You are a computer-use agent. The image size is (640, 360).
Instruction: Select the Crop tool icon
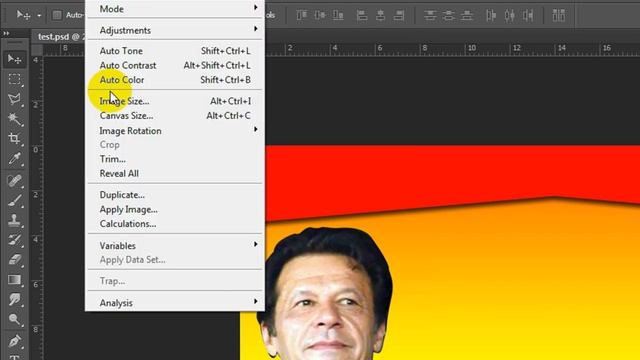(x=14, y=138)
